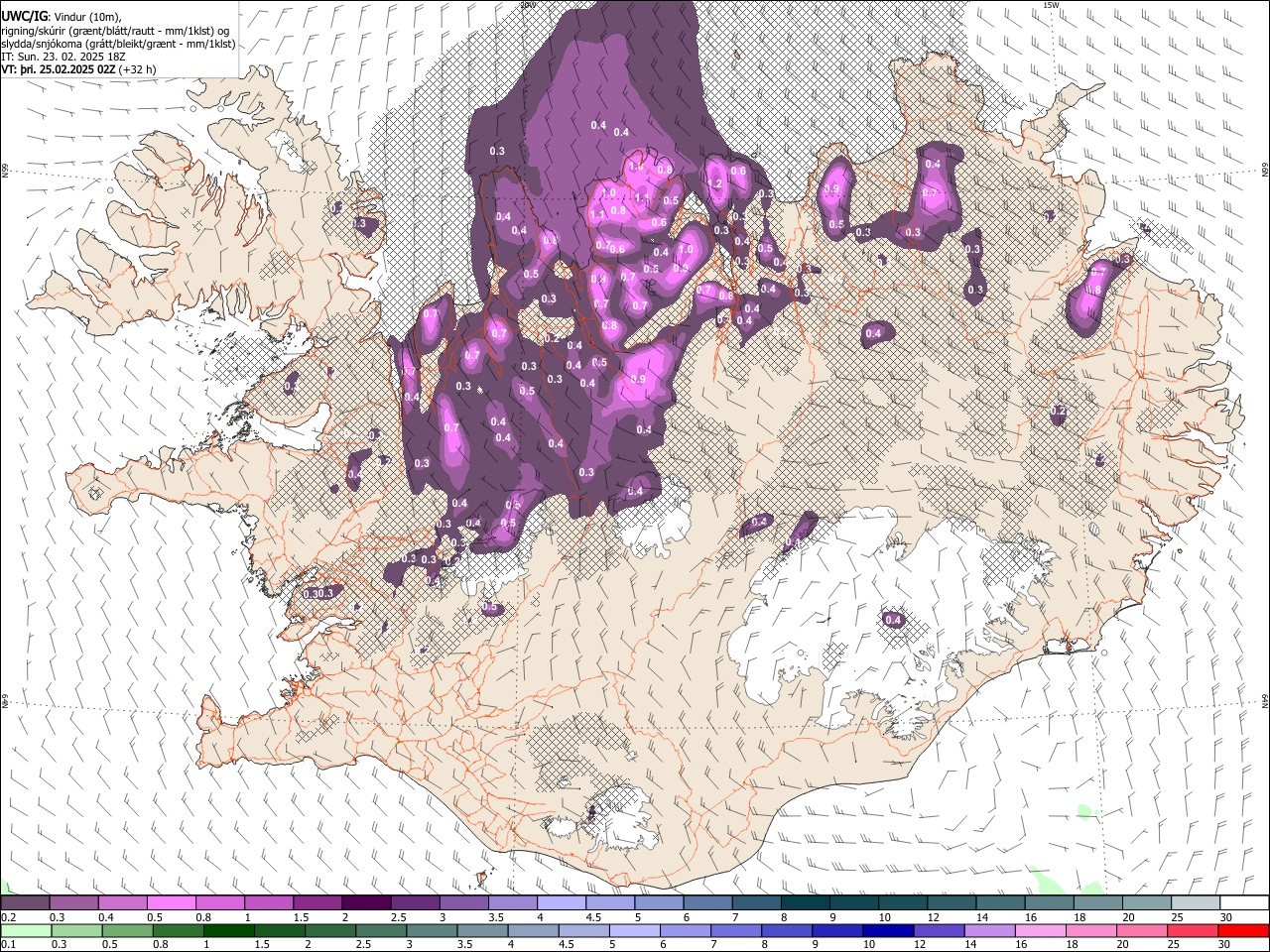Viewport: 1270px width, 952px height.
Task: Click the deep blue 10–12 rain legend swatch
Action: (887, 930)
